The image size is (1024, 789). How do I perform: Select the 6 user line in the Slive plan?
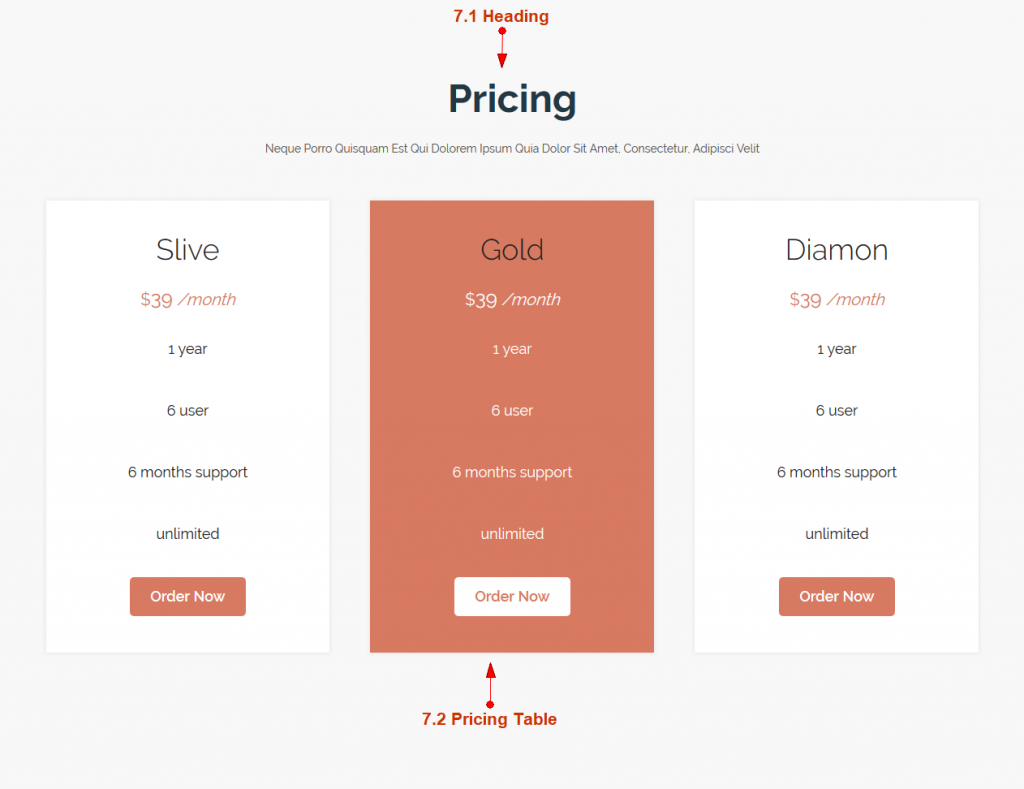click(x=187, y=410)
